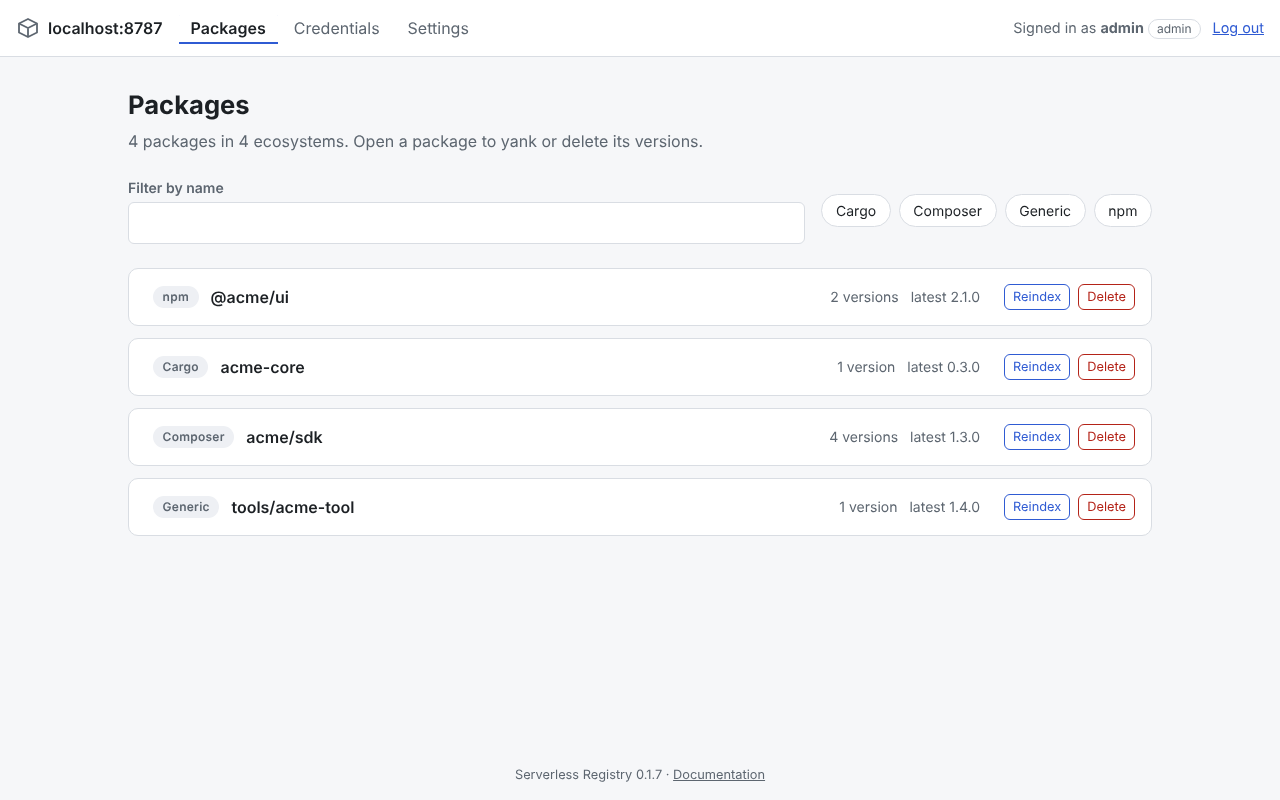Reindex the acme-core package
The width and height of the screenshot is (1280, 800).
[x=1037, y=367]
